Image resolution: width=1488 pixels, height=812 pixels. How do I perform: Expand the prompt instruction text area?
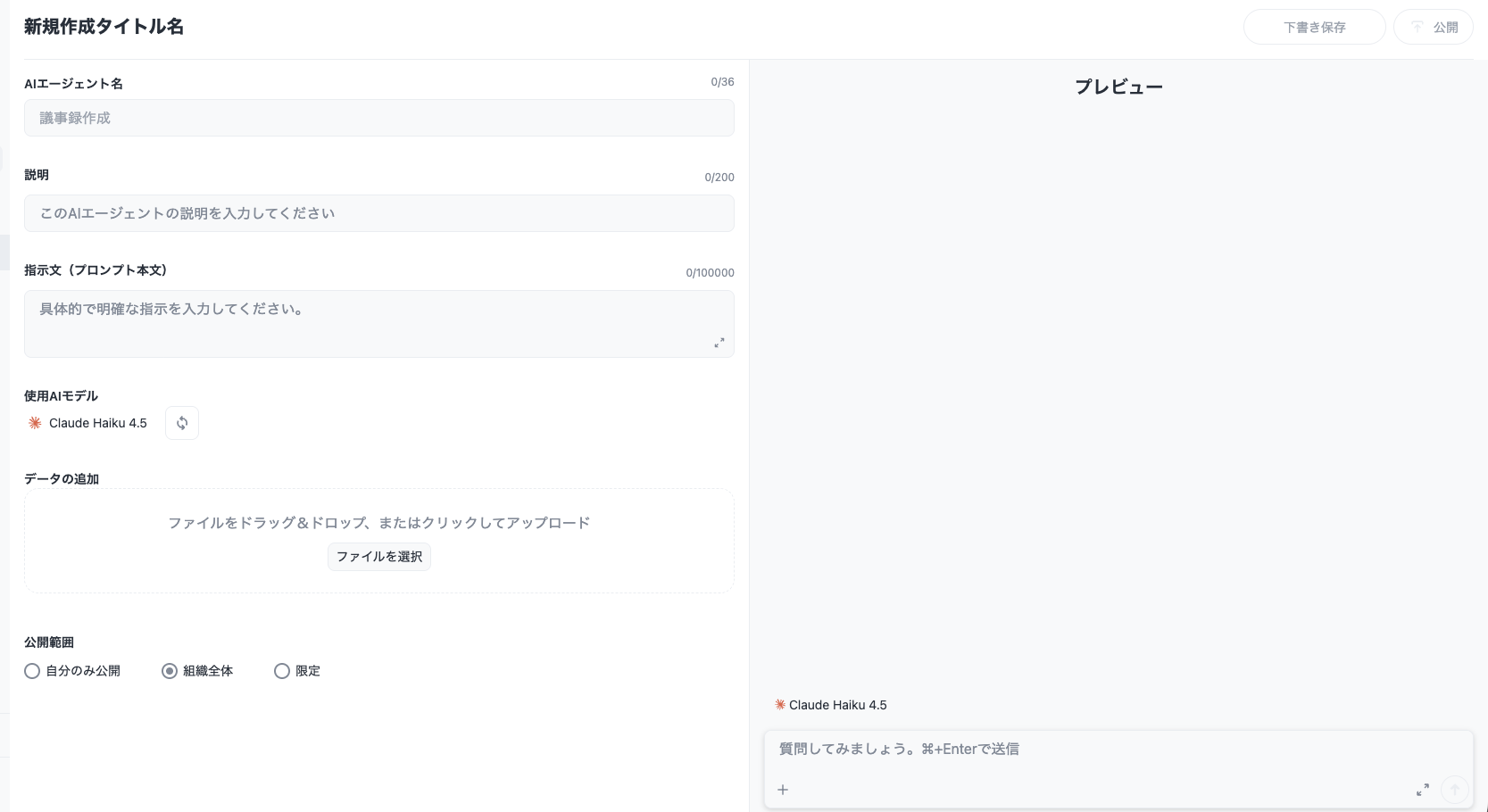pyautogui.click(x=719, y=343)
